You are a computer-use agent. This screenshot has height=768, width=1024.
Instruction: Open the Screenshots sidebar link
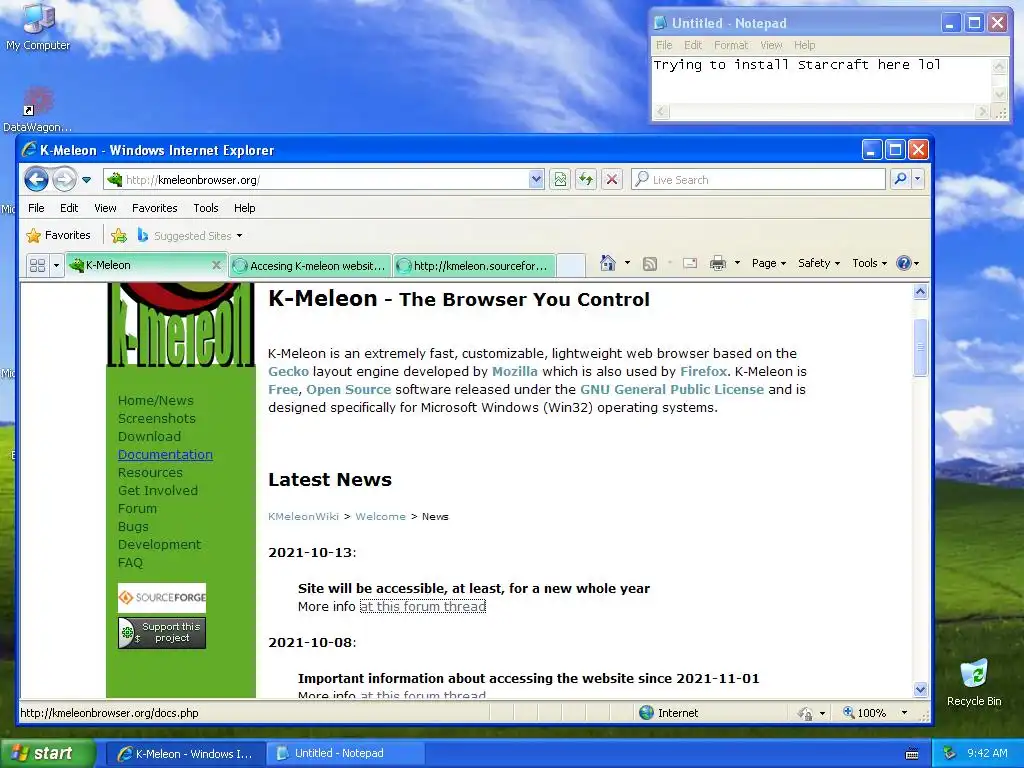point(157,419)
